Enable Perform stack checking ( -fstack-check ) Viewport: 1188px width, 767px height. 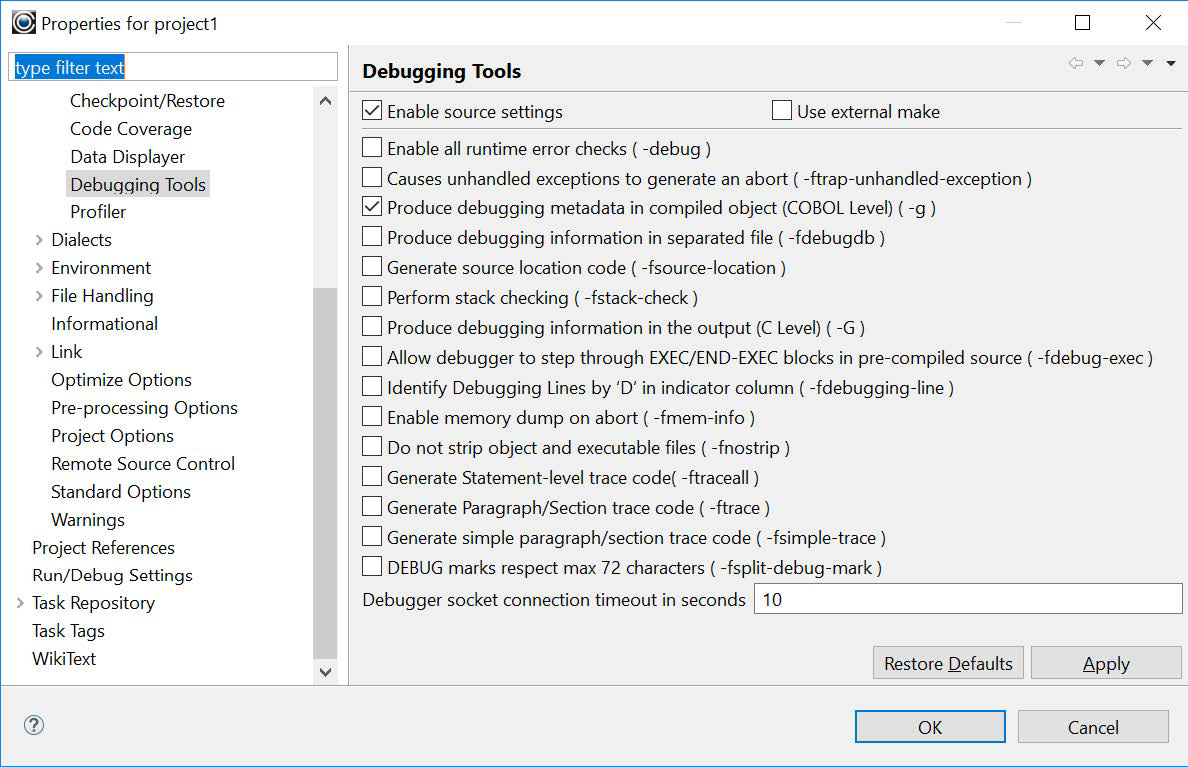[371, 298]
